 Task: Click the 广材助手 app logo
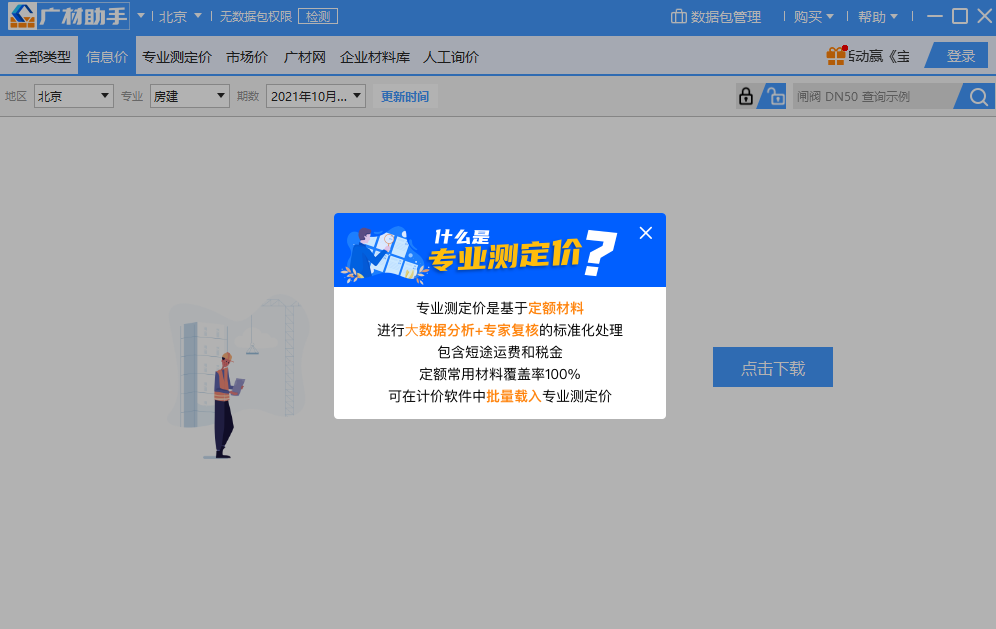[x=68, y=16]
